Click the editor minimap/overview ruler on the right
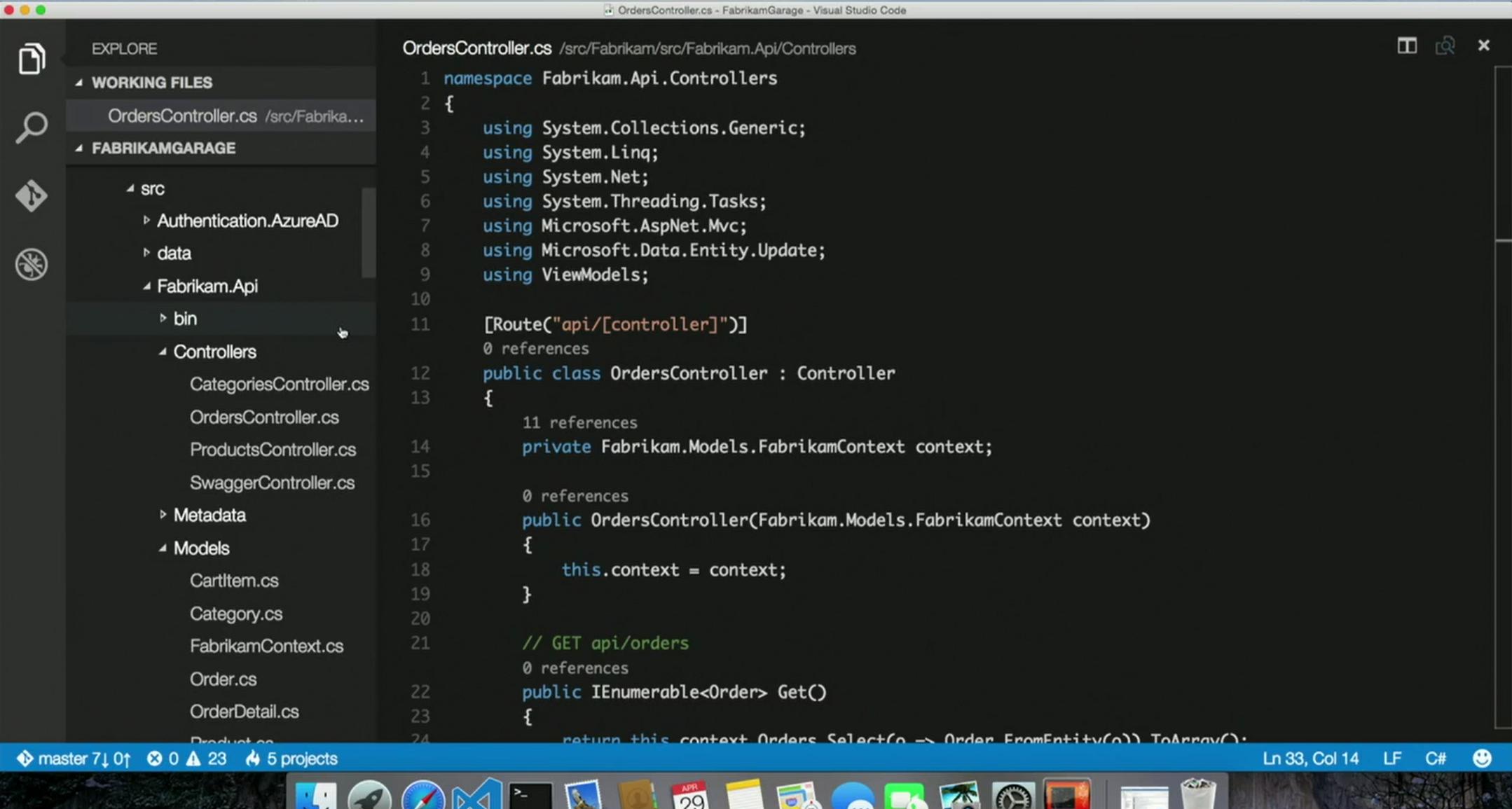The height and width of the screenshot is (809, 1512). click(1503, 397)
